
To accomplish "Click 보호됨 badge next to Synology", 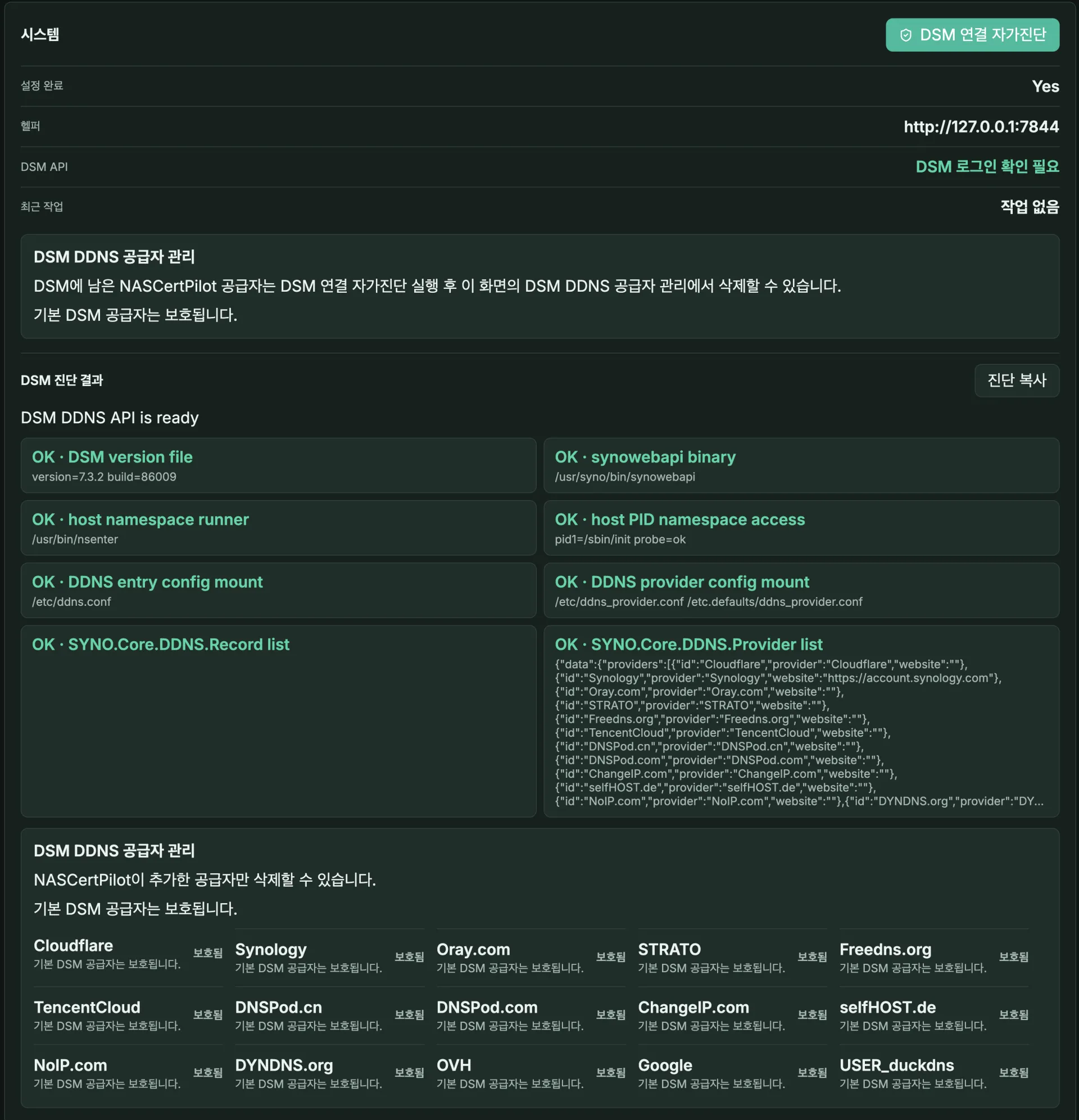I will (409, 957).
